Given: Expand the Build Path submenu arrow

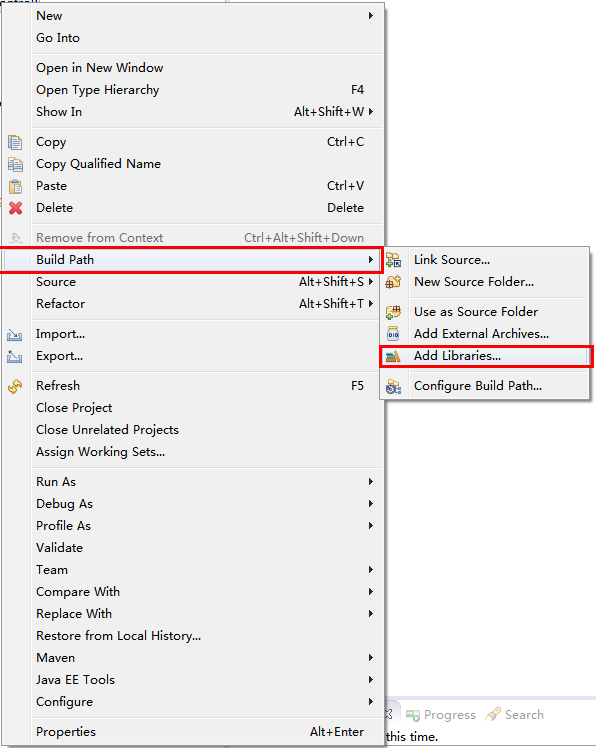Looking at the screenshot, I should [x=371, y=260].
